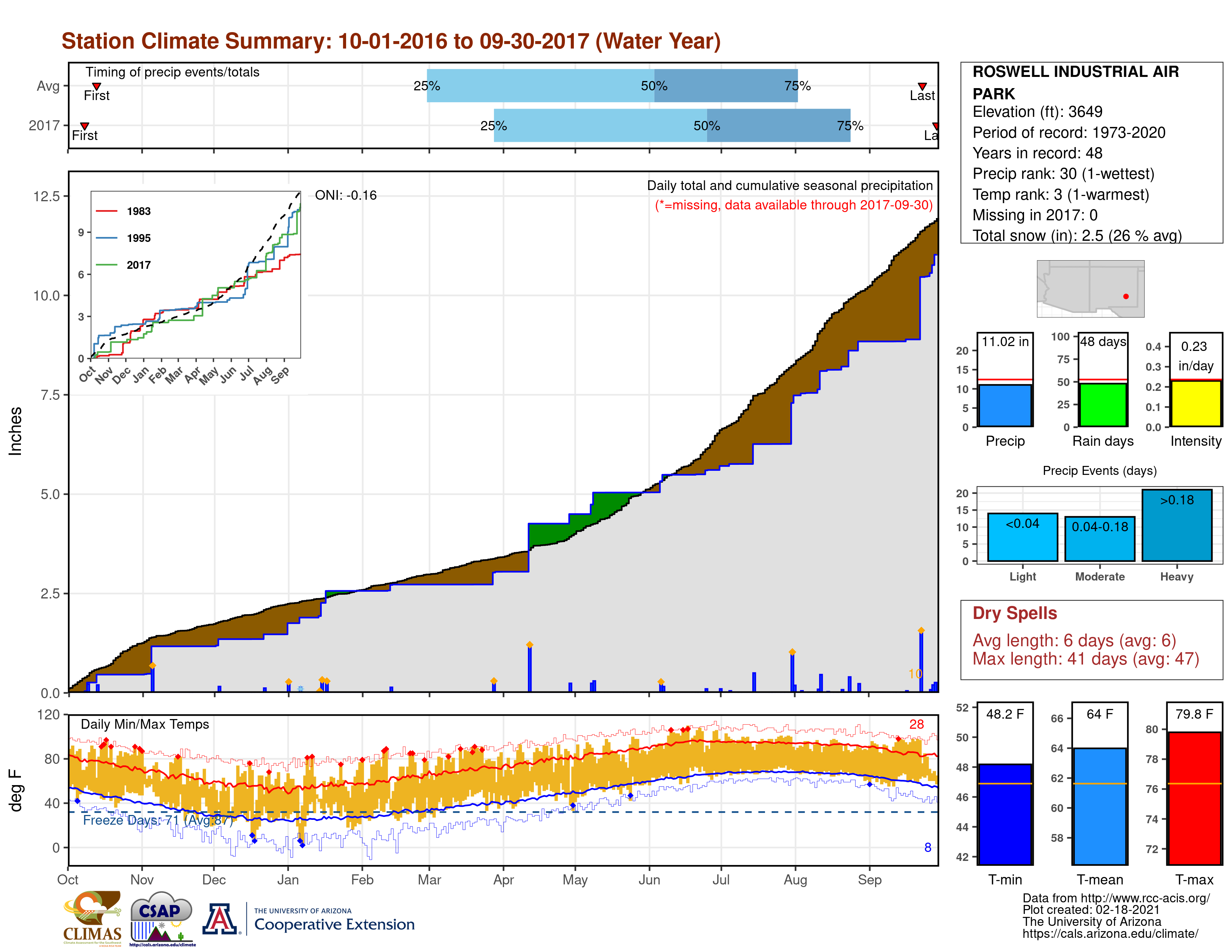Screen dimensions: 1232x952
Task: Click the yellow Intensity bar
Action: coord(1196,404)
